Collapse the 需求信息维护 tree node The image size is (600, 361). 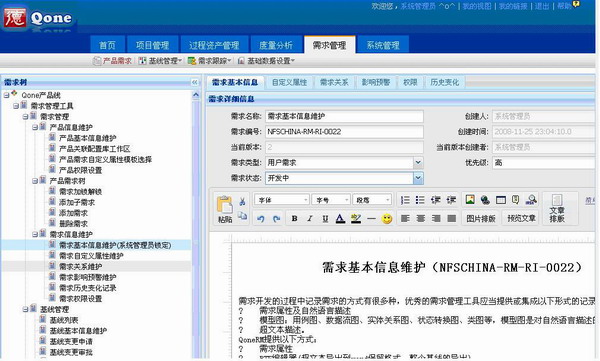coord(35,234)
